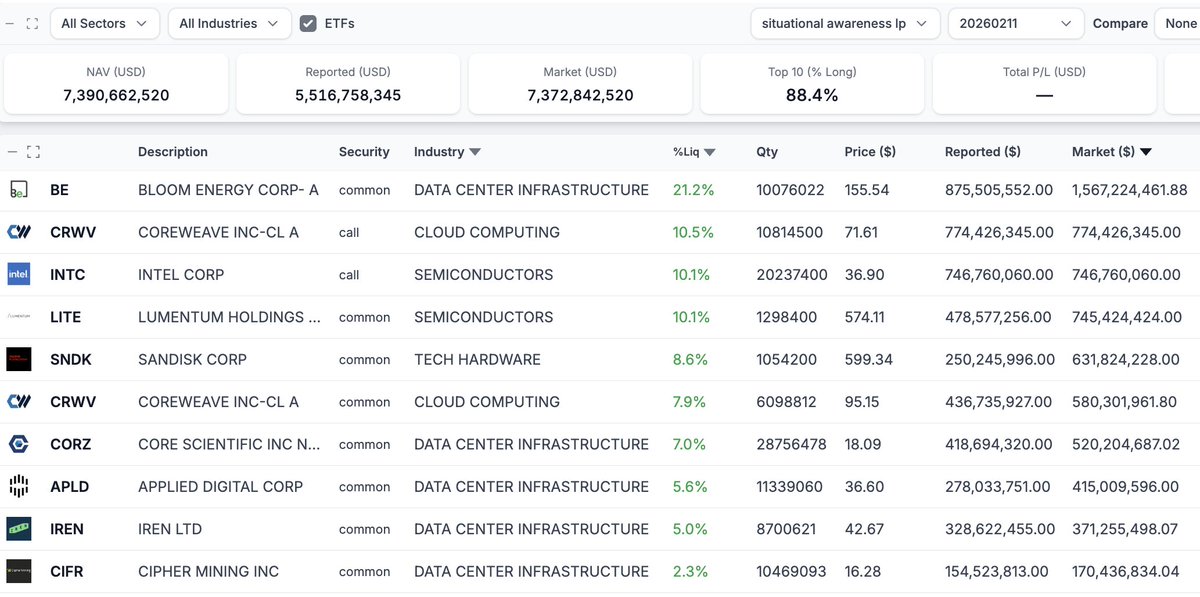This screenshot has height=597, width=1200.
Task: Open %Liq column filter triangle
Action: tap(709, 152)
